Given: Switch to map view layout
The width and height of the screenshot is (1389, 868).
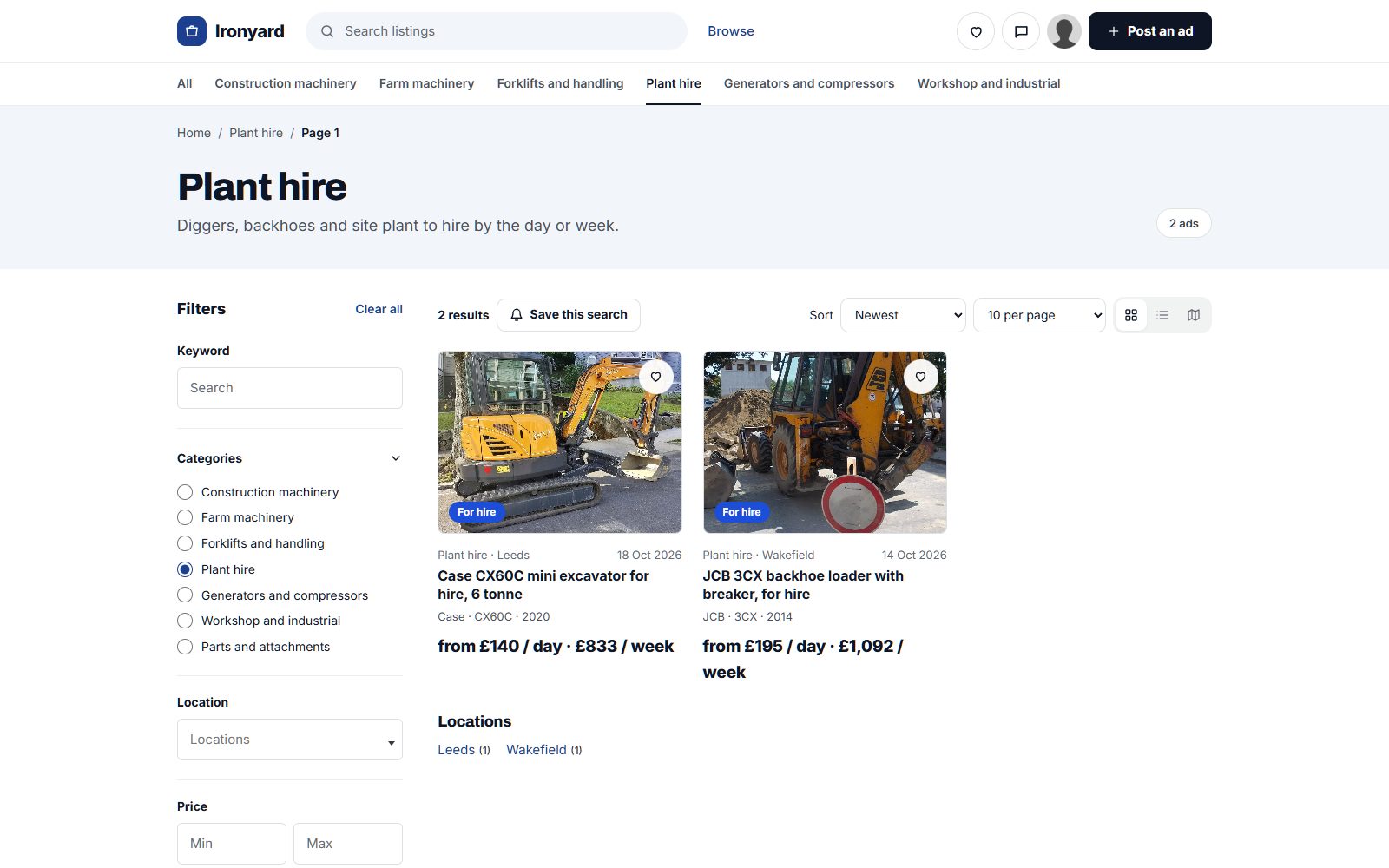Looking at the screenshot, I should [x=1194, y=315].
